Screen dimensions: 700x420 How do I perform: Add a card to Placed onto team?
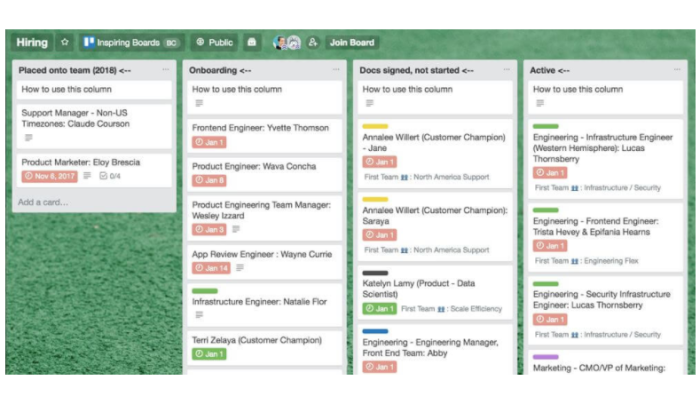[43, 202]
